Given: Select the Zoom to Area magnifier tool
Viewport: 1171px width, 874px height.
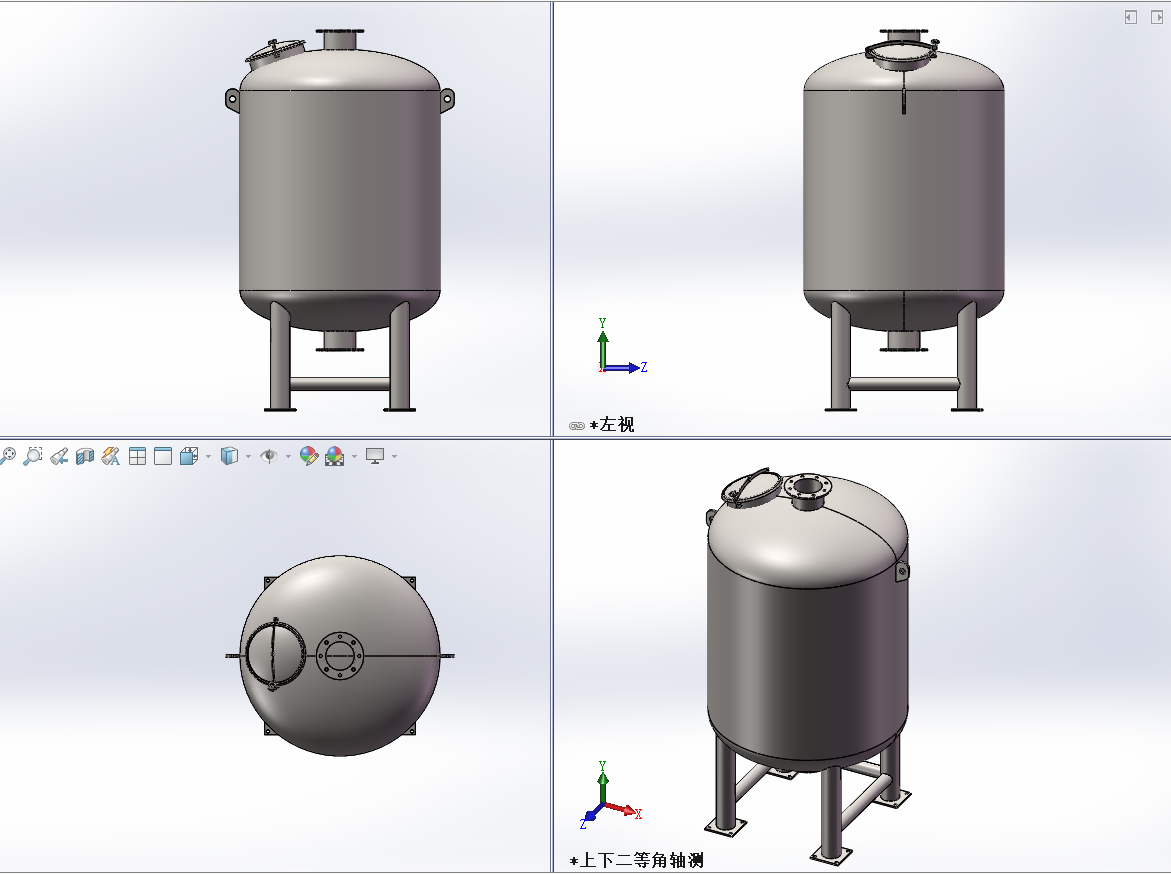Looking at the screenshot, I should point(33,456).
